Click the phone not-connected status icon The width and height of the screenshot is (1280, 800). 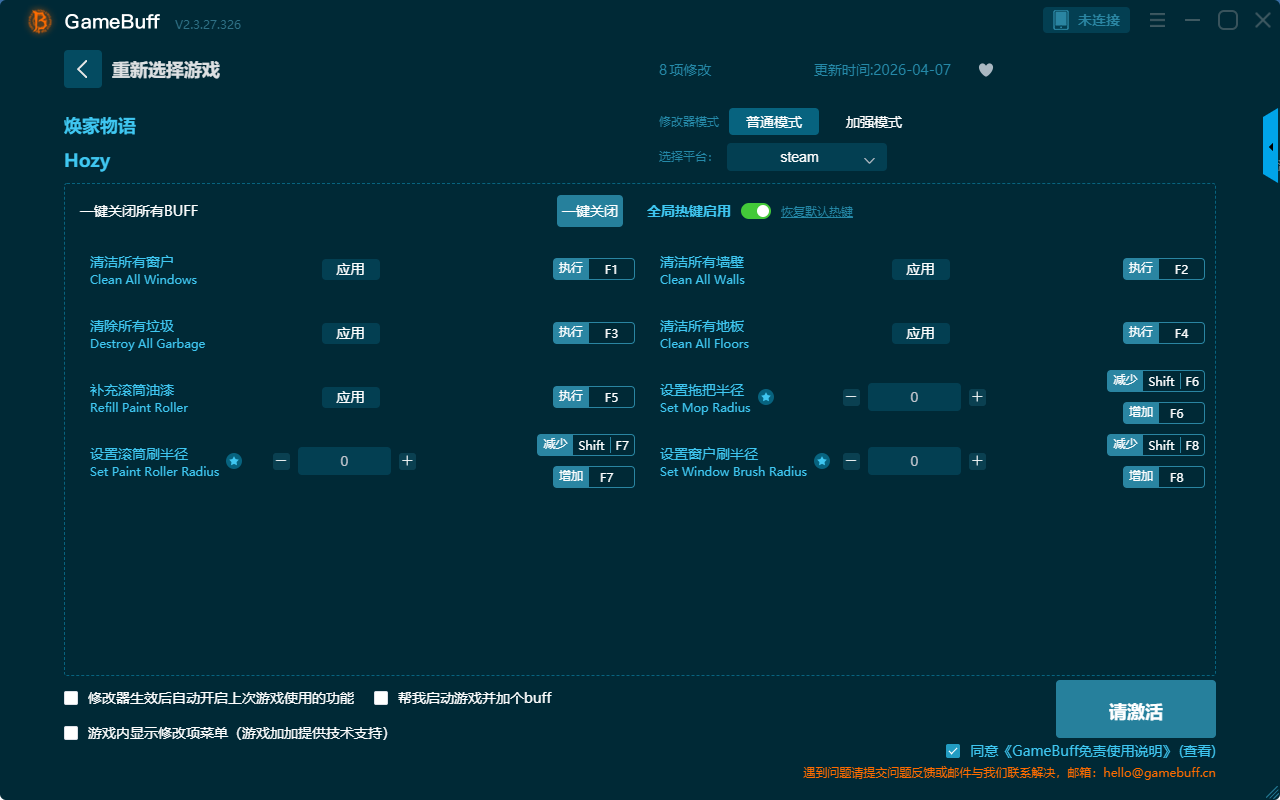(x=1061, y=20)
